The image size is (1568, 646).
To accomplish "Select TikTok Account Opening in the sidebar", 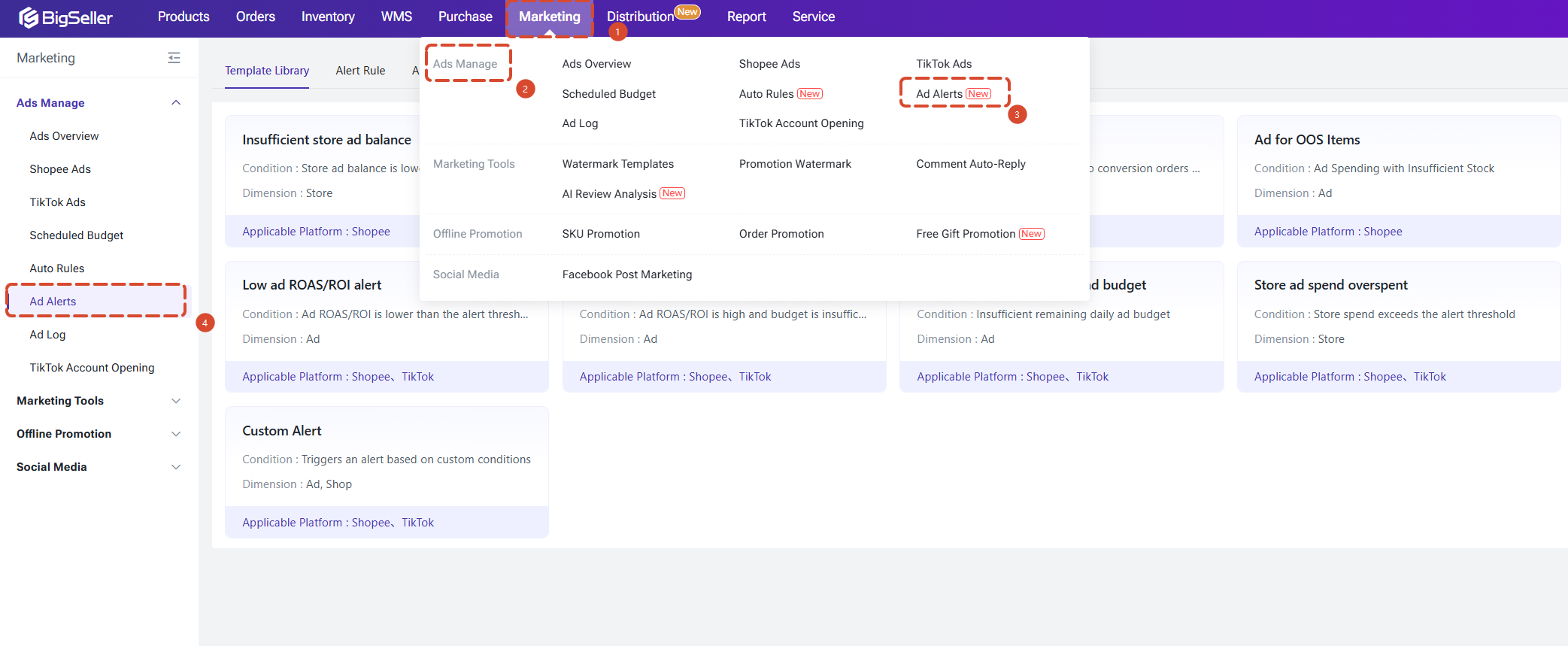I will (92, 368).
